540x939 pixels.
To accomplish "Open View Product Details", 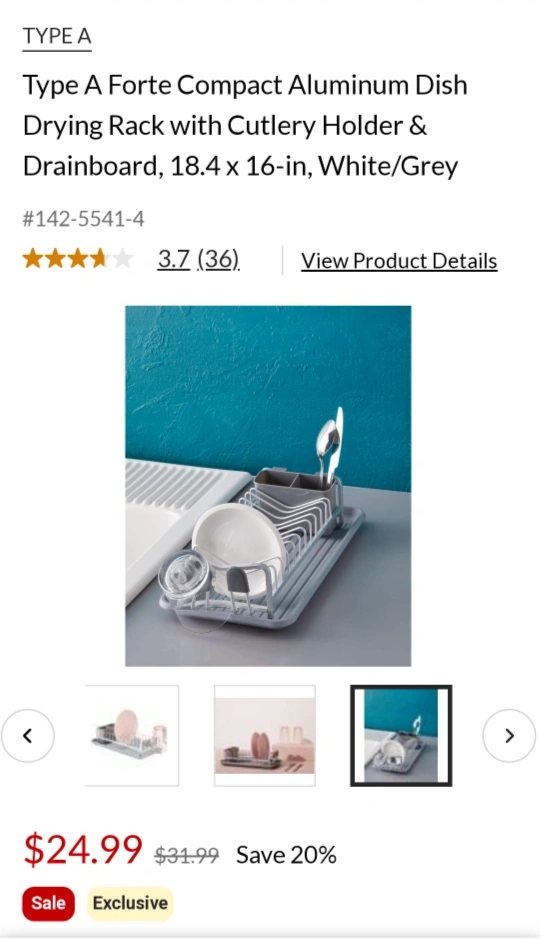I will point(399,261).
